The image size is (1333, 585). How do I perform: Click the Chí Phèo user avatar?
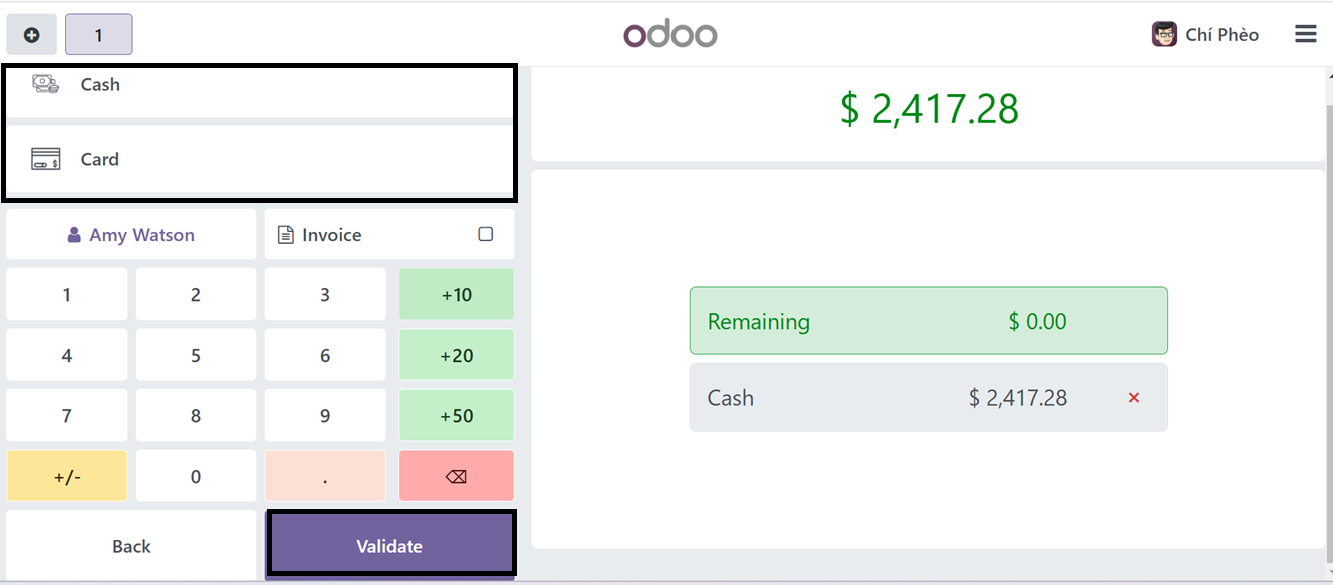[1164, 34]
